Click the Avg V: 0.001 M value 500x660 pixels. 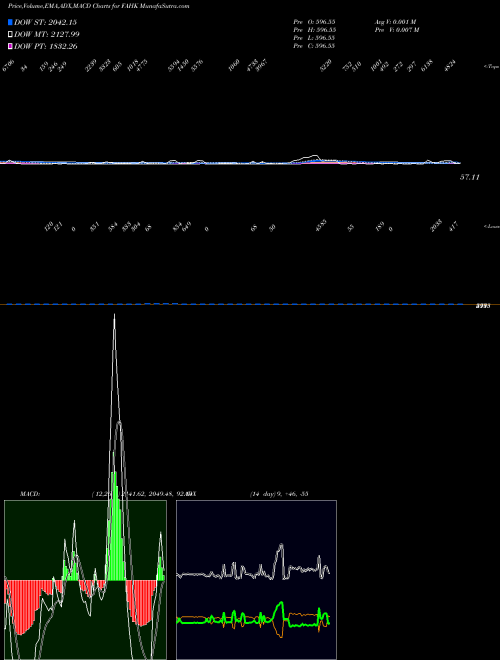coord(396,21)
